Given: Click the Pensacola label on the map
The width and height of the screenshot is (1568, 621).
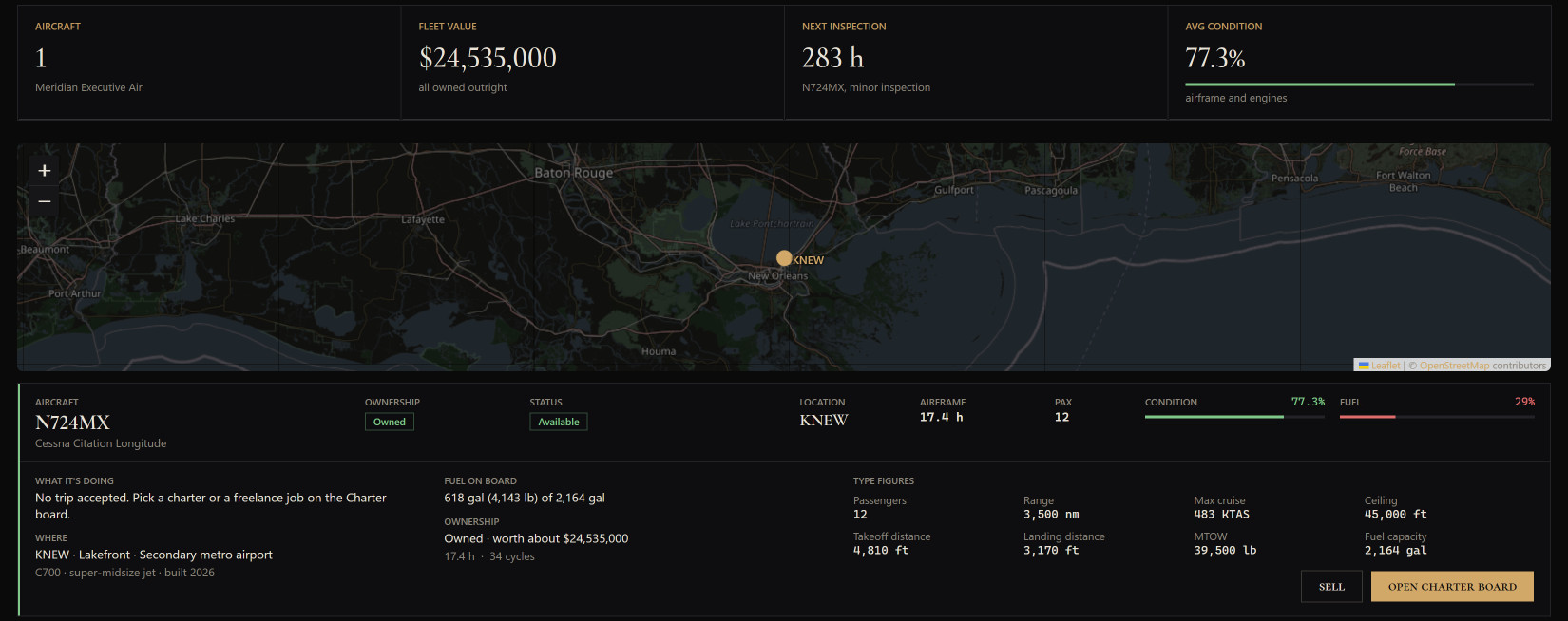Looking at the screenshot, I should click(x=1294, y=179).
